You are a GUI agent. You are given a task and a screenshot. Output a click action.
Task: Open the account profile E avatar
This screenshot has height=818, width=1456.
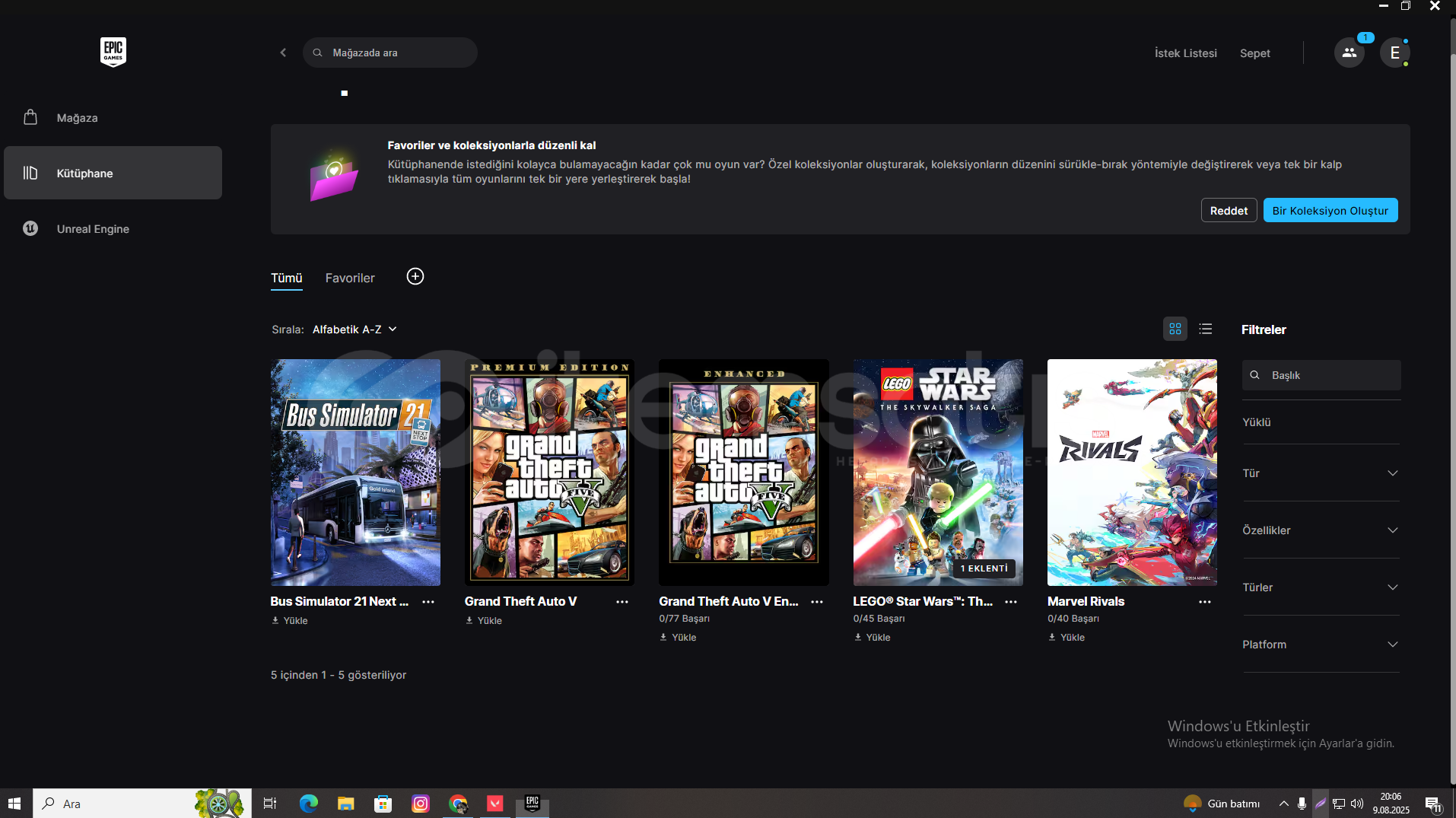tap(1394, 53)
